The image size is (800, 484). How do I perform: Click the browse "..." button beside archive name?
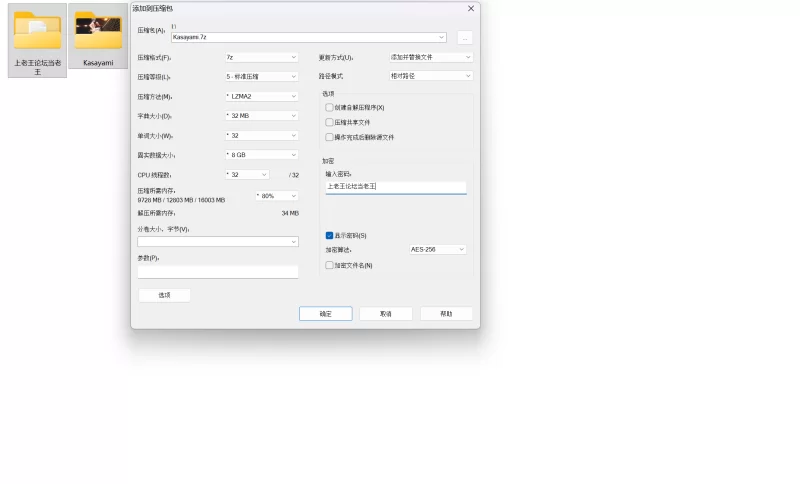coord(465,38)
